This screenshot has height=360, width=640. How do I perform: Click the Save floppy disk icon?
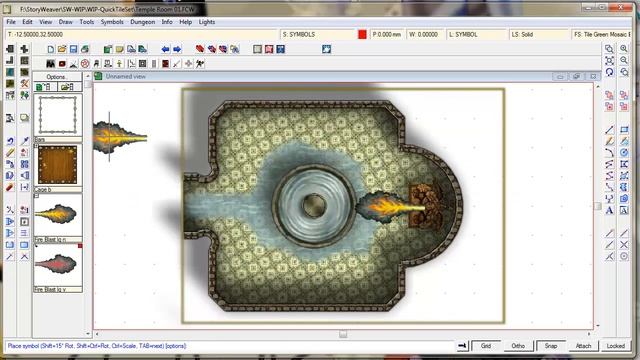(73, 49)
